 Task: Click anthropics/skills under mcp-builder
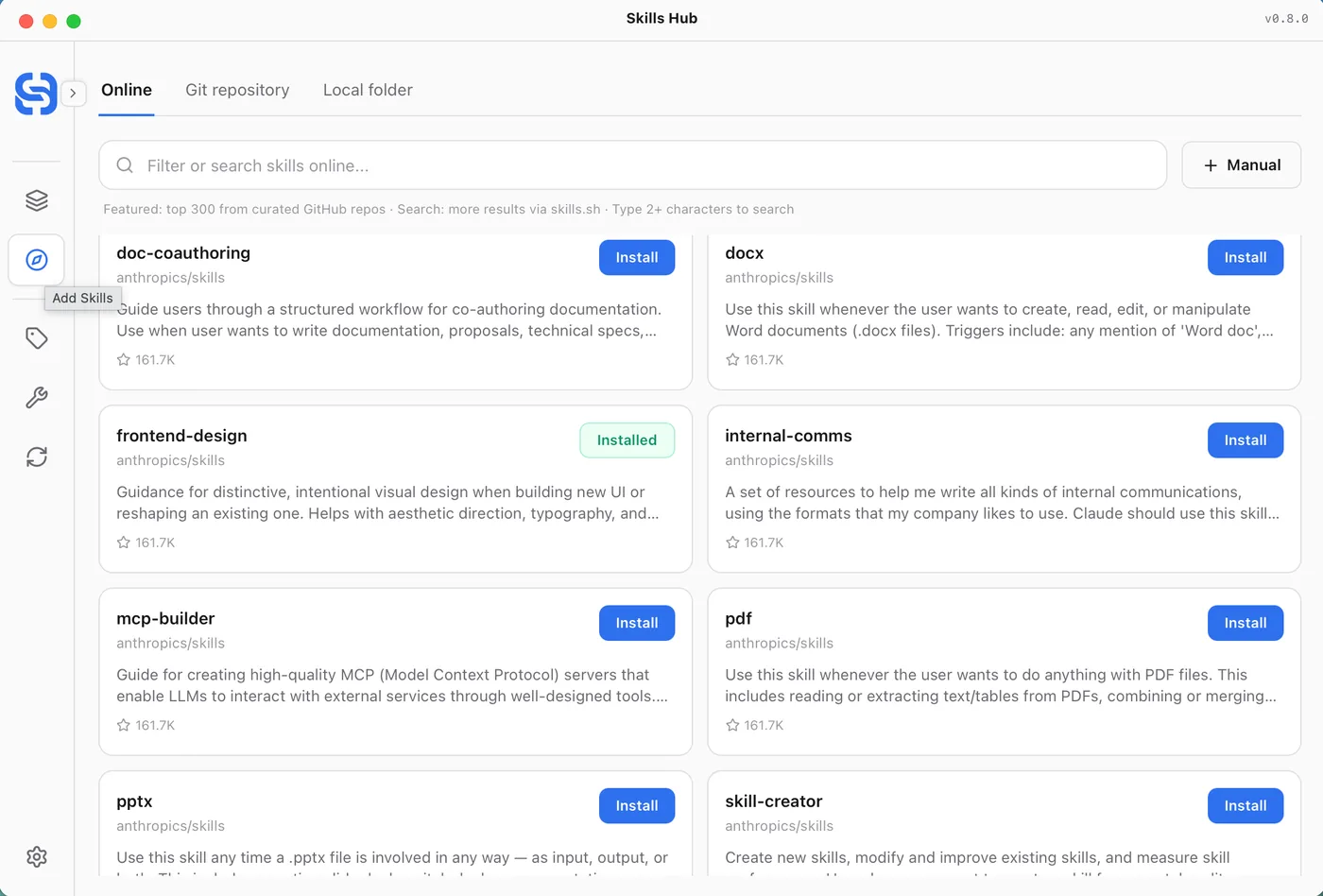(x=170, y=643)
